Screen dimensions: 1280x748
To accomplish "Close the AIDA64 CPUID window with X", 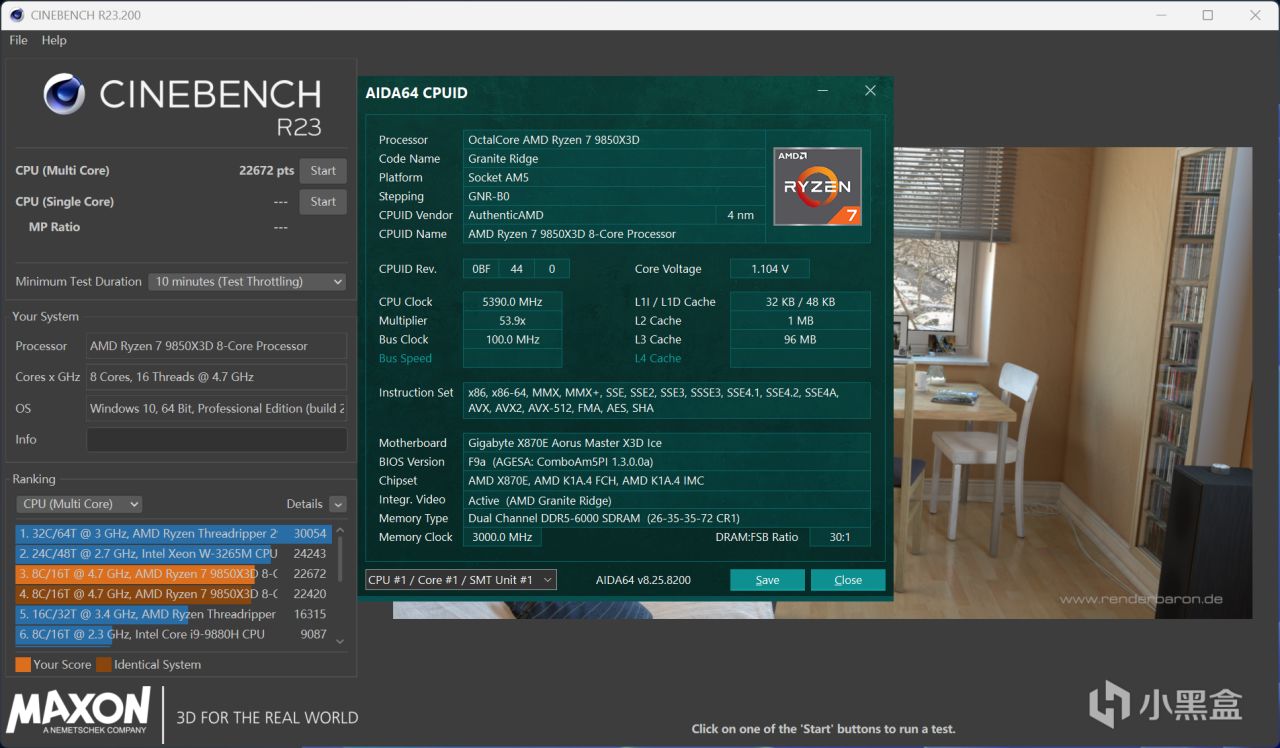I will tap(870, 91).
